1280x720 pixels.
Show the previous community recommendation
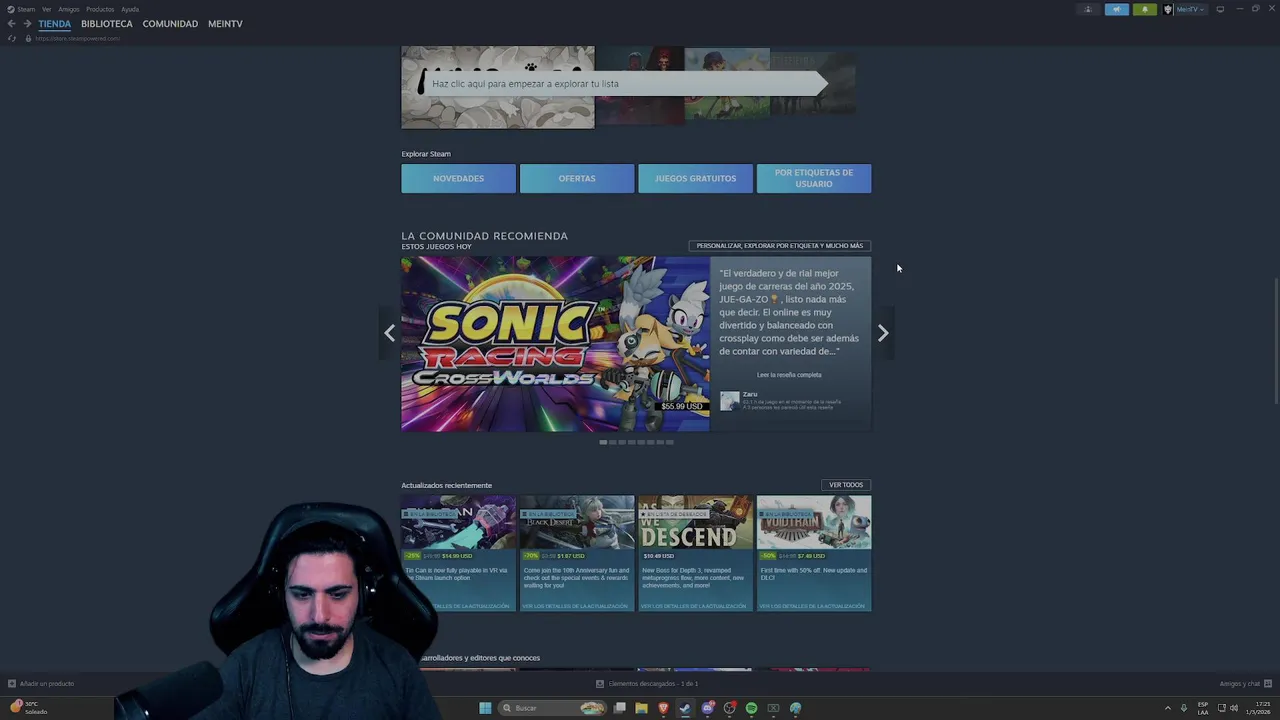click(x=390, y=334)
